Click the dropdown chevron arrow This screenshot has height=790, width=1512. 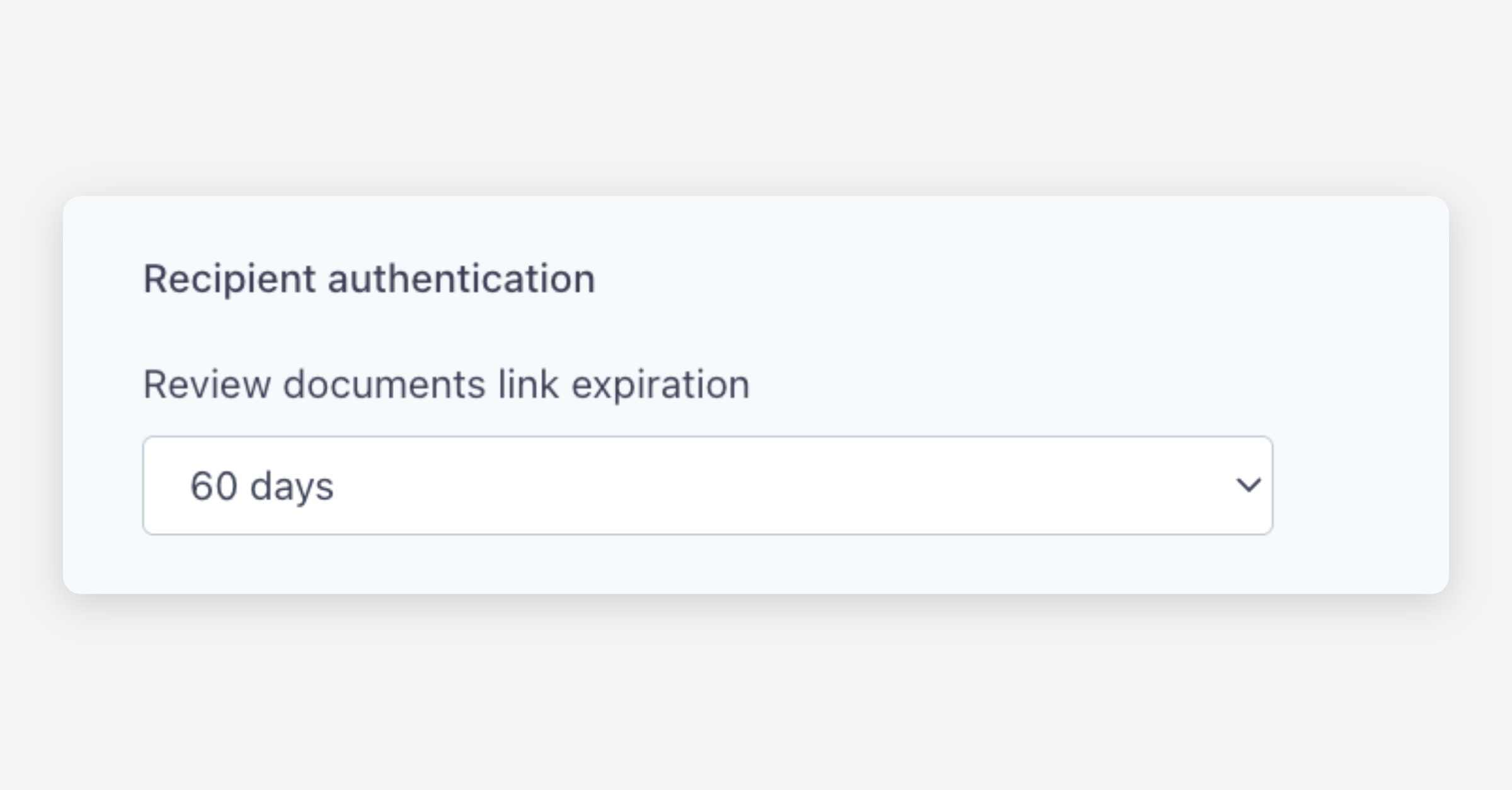point(1248,485)
